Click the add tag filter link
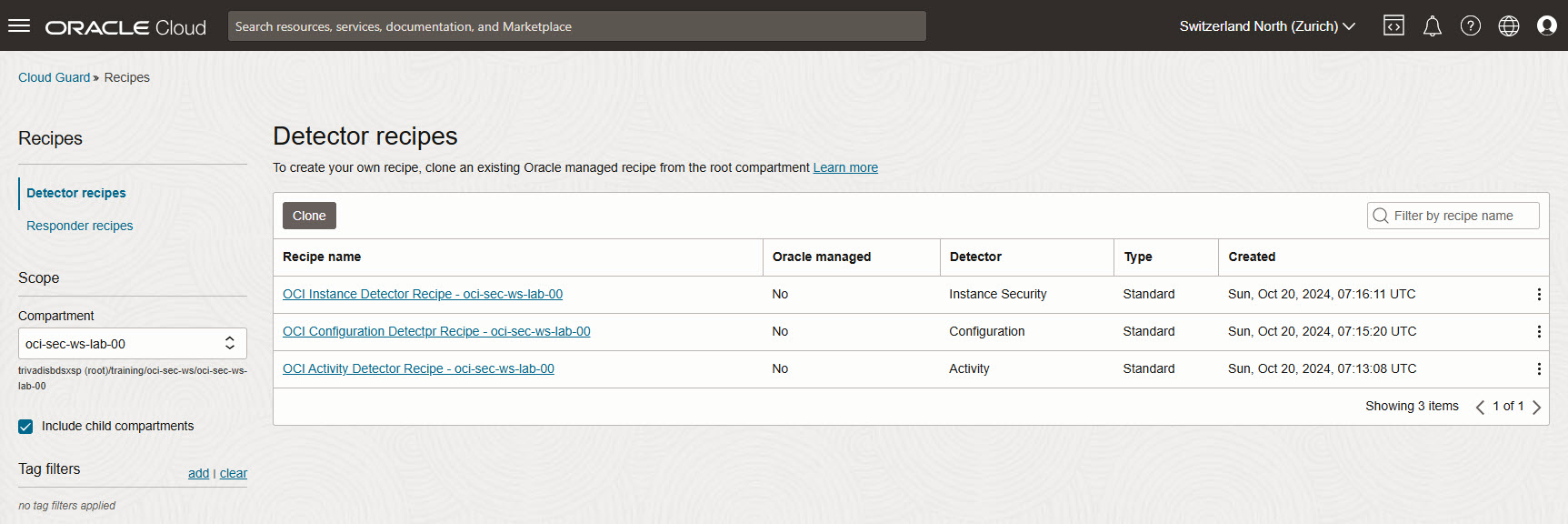1568x524 pixels. click(198, 473)
